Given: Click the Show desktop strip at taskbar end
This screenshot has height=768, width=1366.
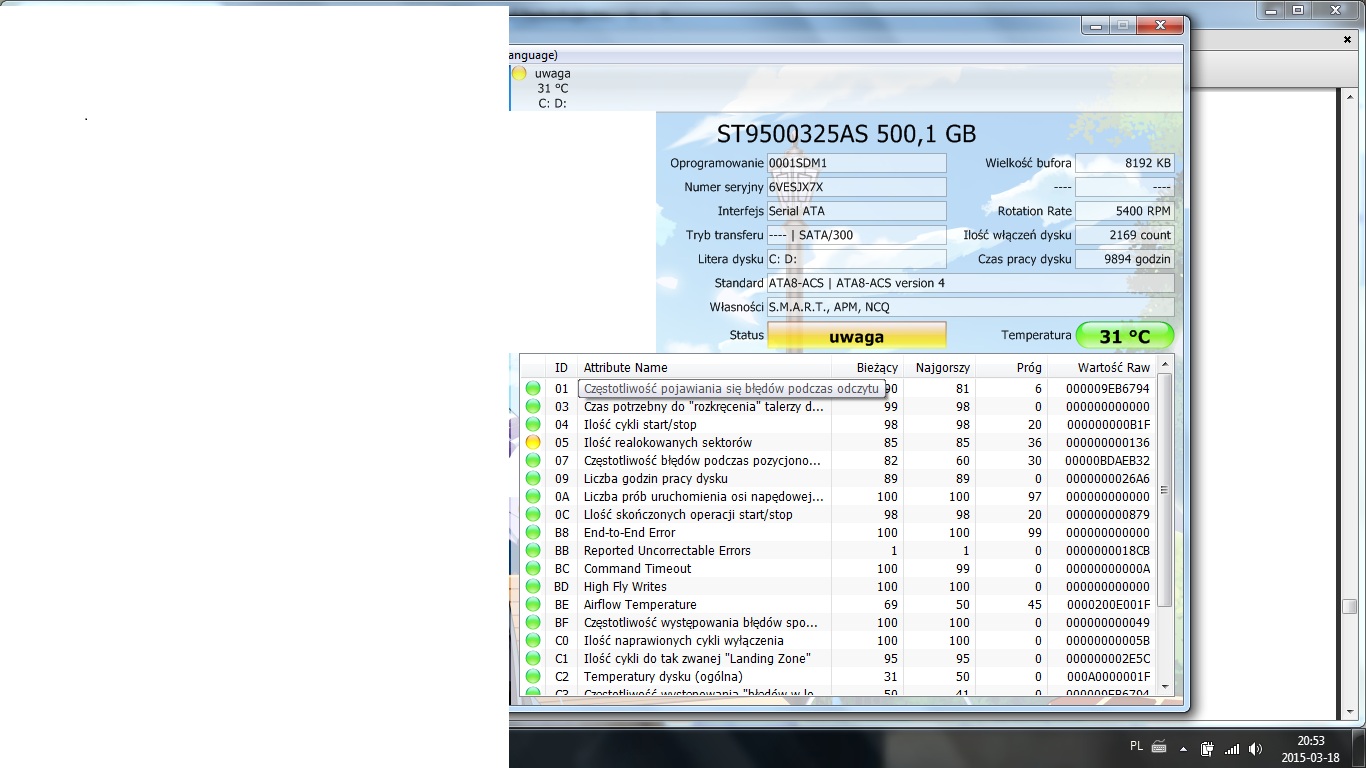Looking at the screenshot, I should (x=1360, y=748).
